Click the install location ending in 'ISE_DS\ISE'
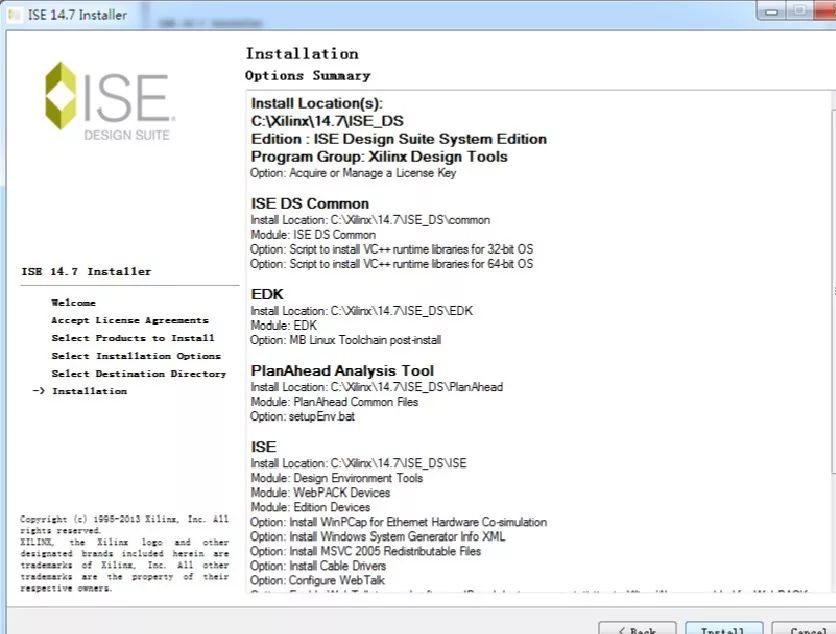 coord(358,463)
